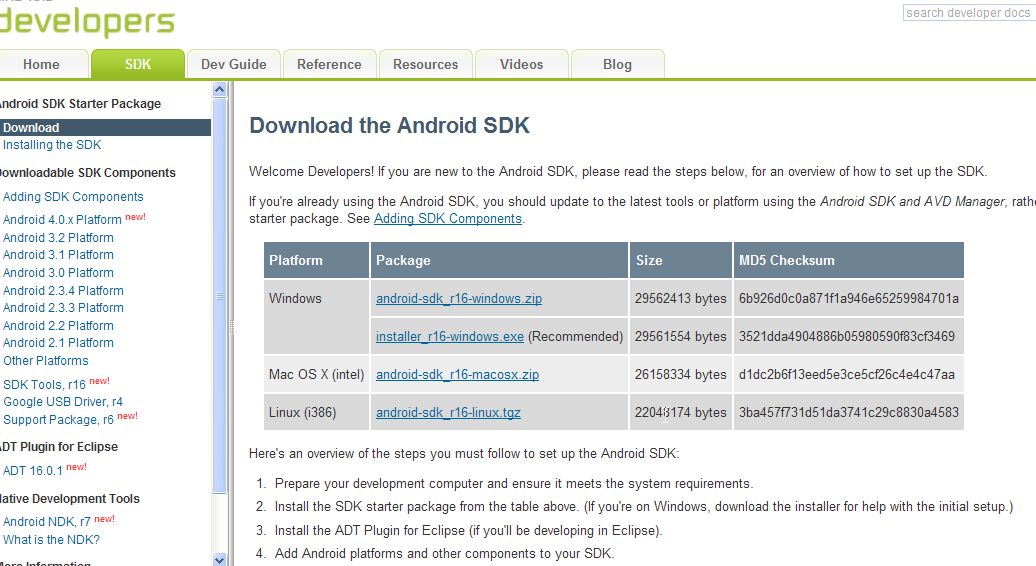The height and width of the screenshot is (566, 1036).
Task: Click the Mac OS X (intel) cell
Action: (316, 374)
